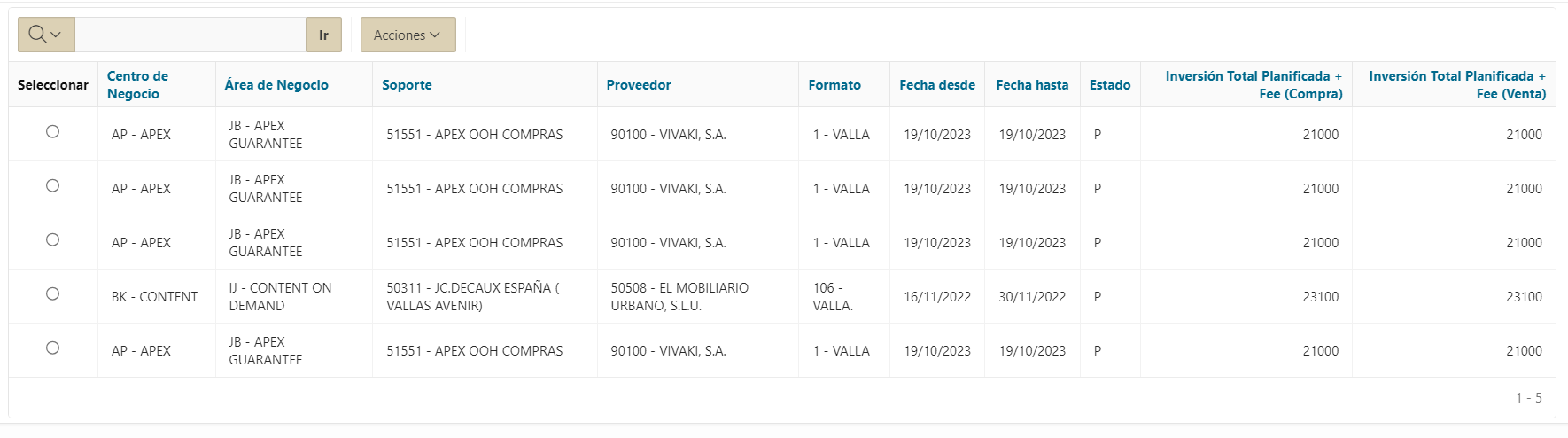The image size is (1568, 438).
Task: Click Inversión Total Planificada + Fee (Venta) header
Action: [x=1457, y=85]
